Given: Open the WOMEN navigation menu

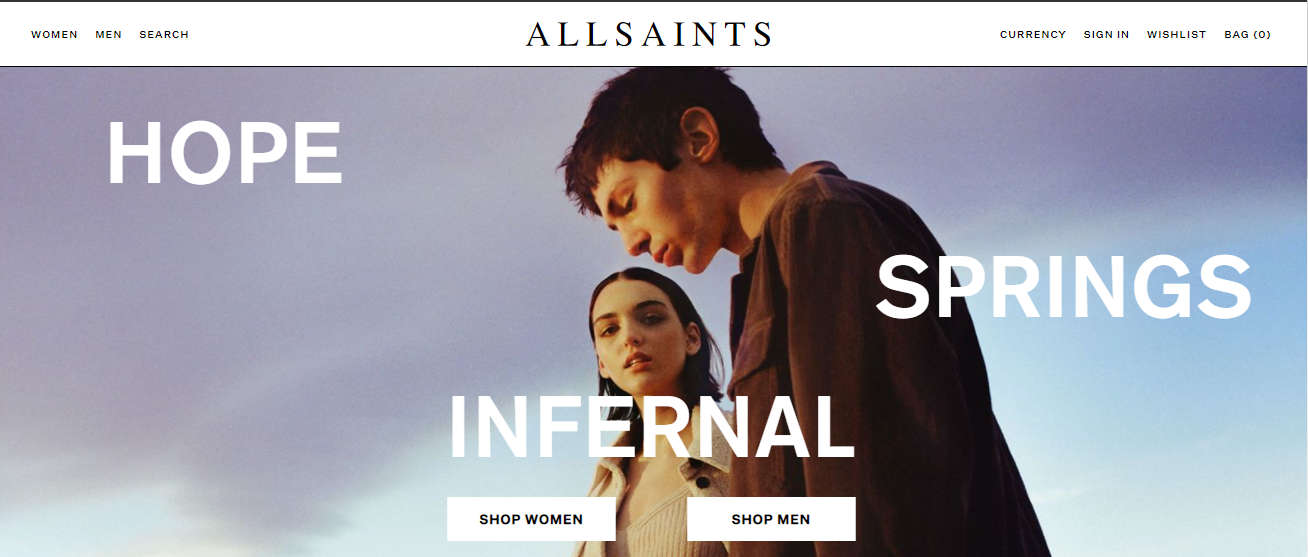Looking at the screenshot, I should click(x=54, y=34).
